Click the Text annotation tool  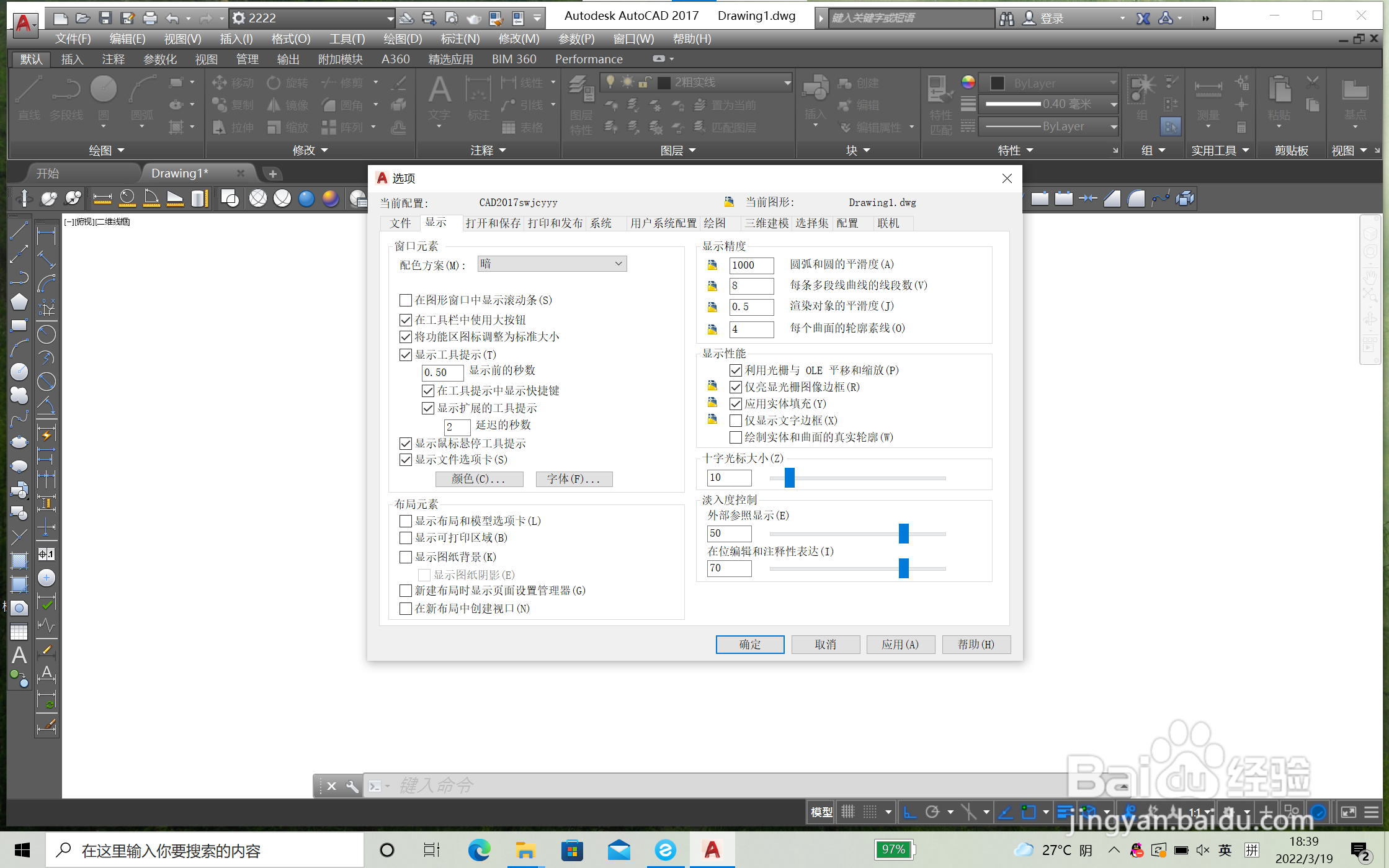point(439,97)
